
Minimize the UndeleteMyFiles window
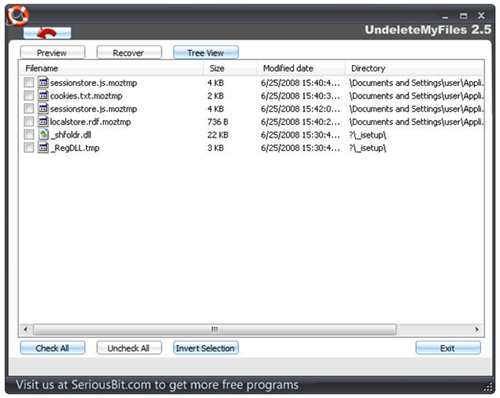[445, 16]
